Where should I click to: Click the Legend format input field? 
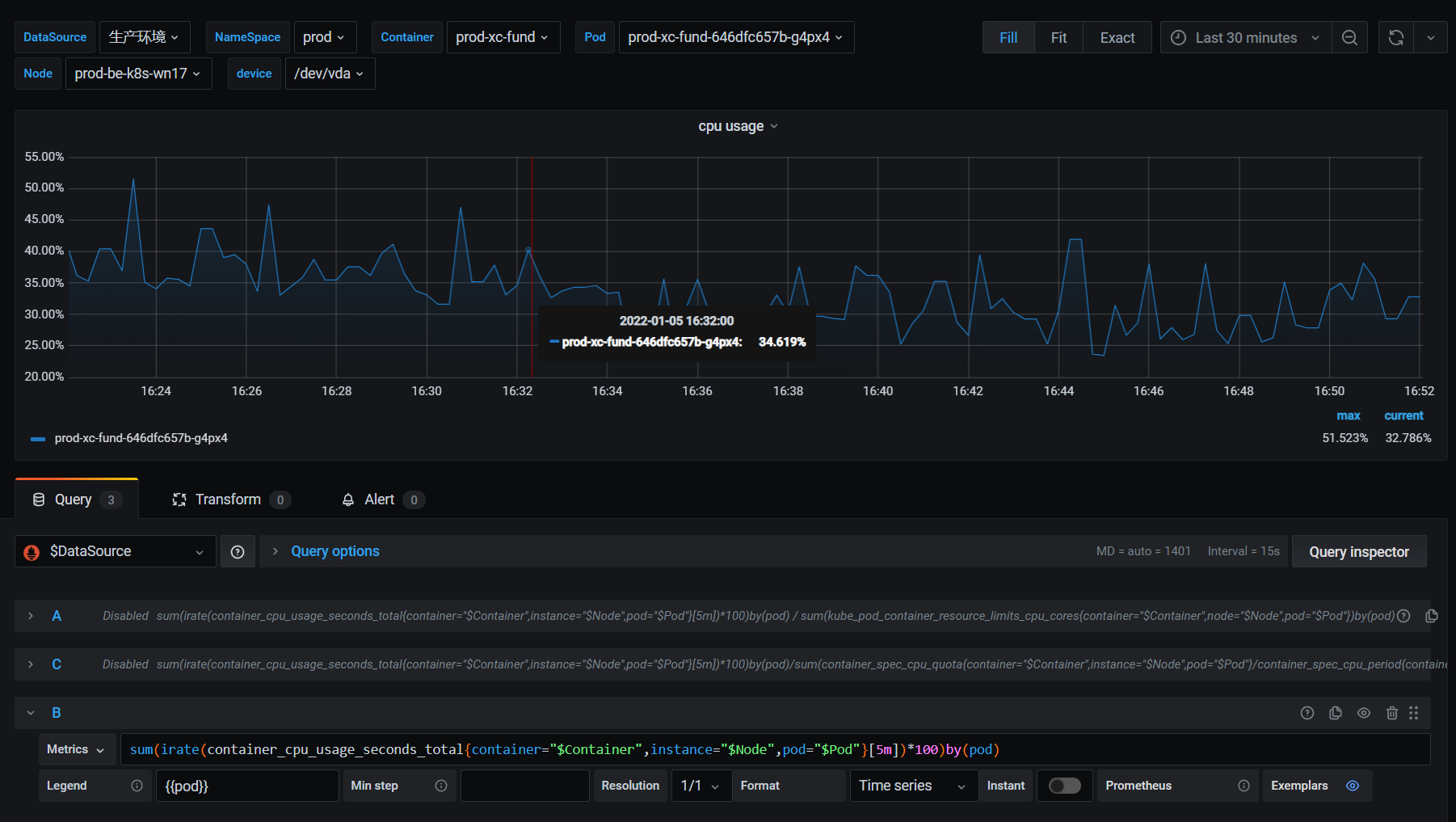(x=246, y=786)
